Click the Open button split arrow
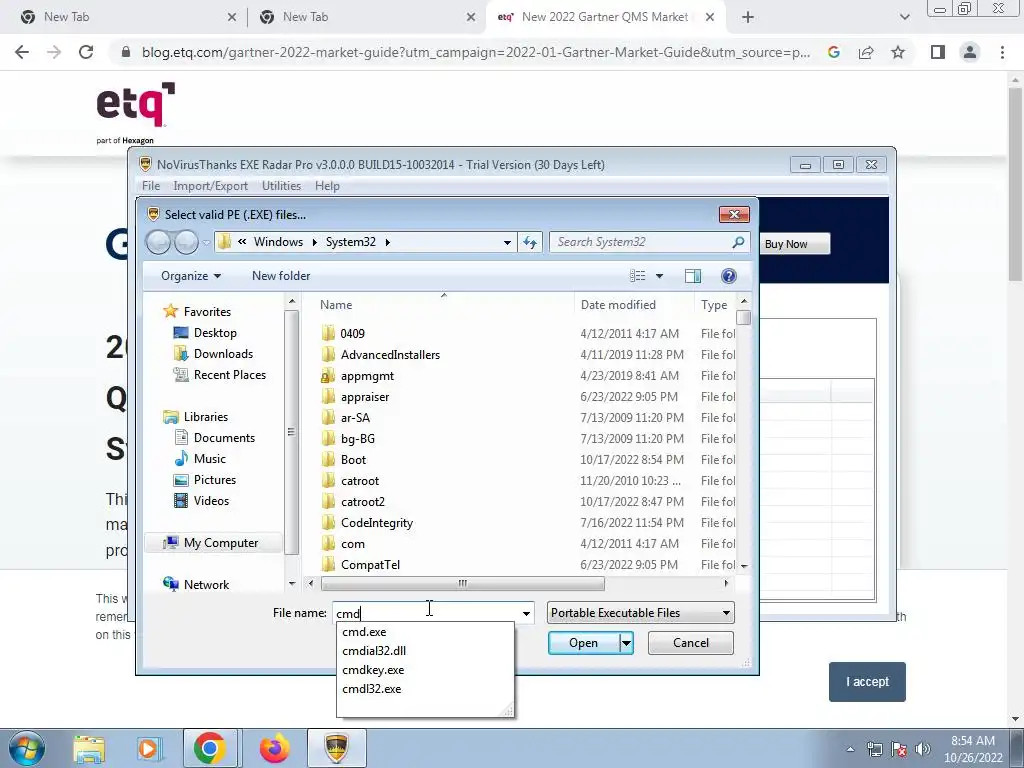This screenshot has height=768, width=1024. (x=626, y=643)
